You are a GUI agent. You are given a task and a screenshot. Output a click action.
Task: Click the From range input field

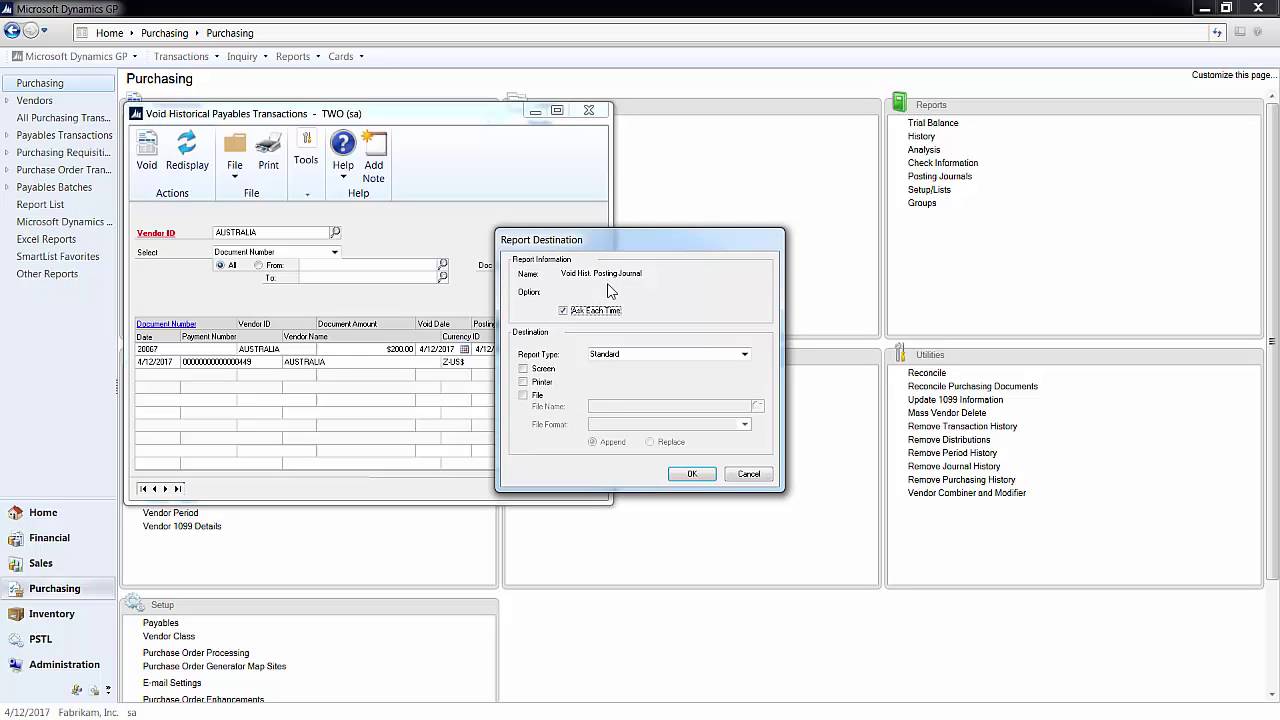point(368,264)
